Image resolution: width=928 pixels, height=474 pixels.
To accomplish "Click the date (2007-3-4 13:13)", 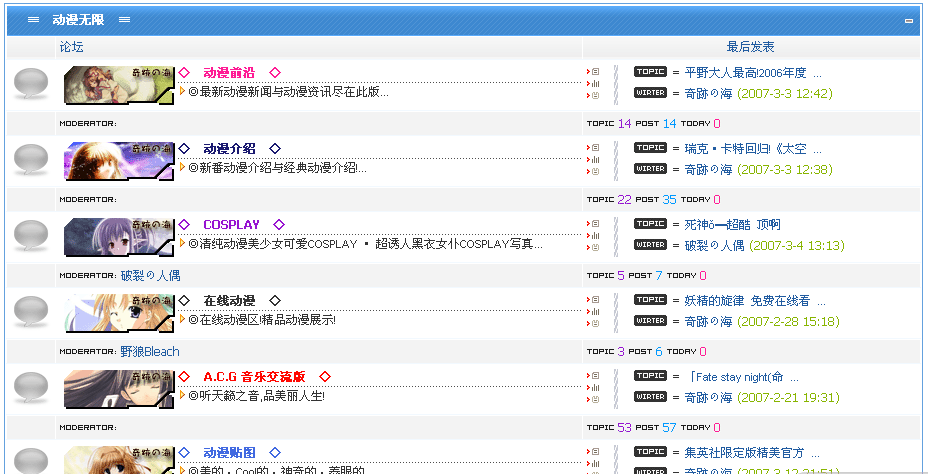I will [x=797, y=245].
